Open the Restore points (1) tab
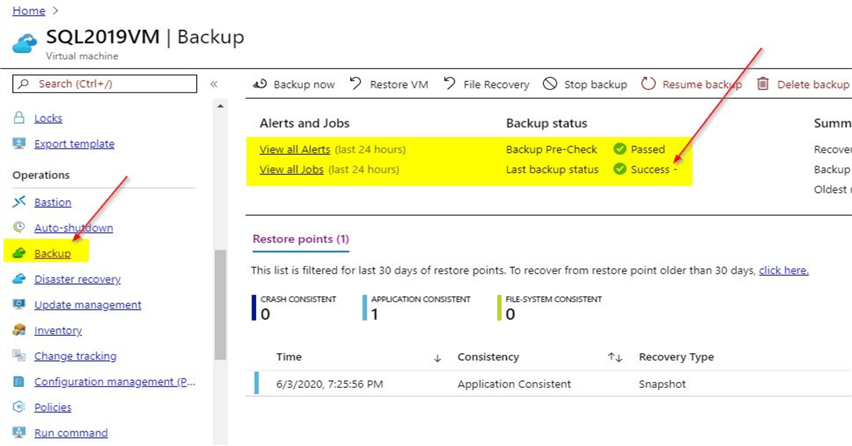852x446 pixels. [301, 239]
